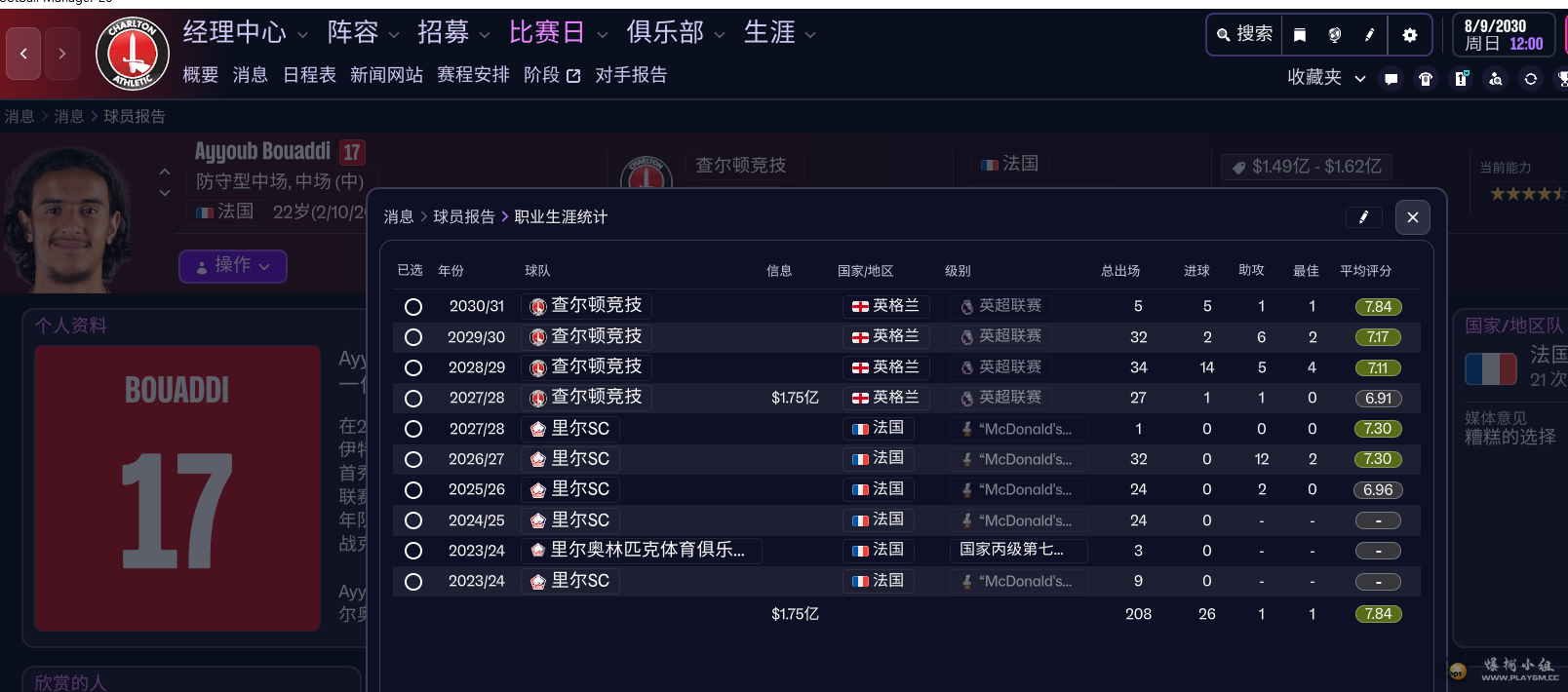Select radio button for 2026/27 里尔SC

point(413,459)
